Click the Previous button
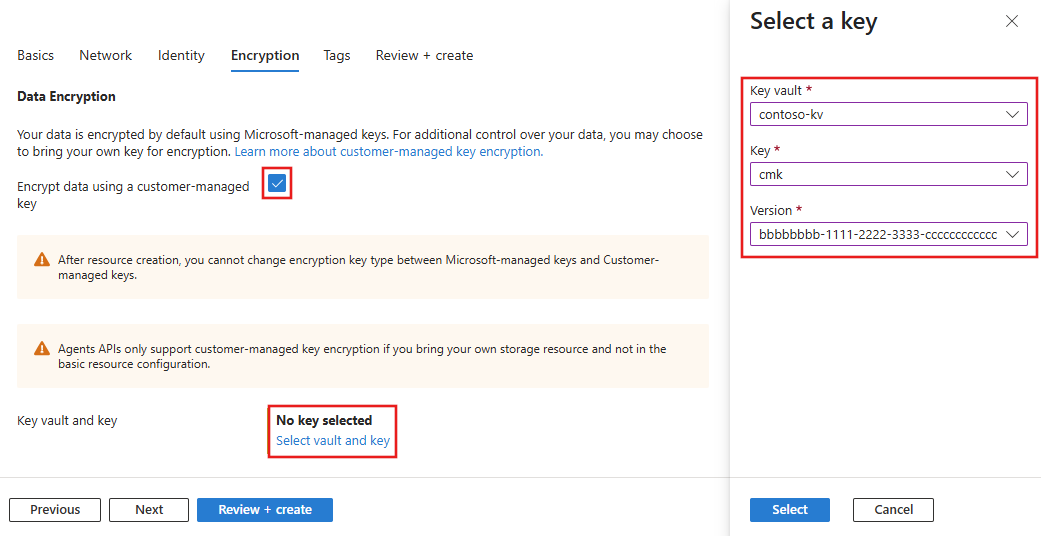 pyautogui.click(x=55, y=510)
